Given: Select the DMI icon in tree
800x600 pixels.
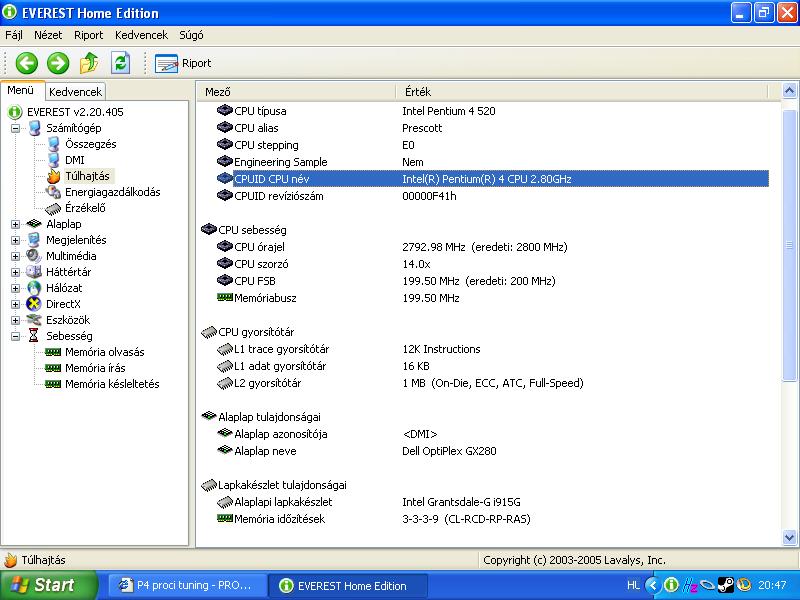Looking at the screenshot, I should (54, 160).
